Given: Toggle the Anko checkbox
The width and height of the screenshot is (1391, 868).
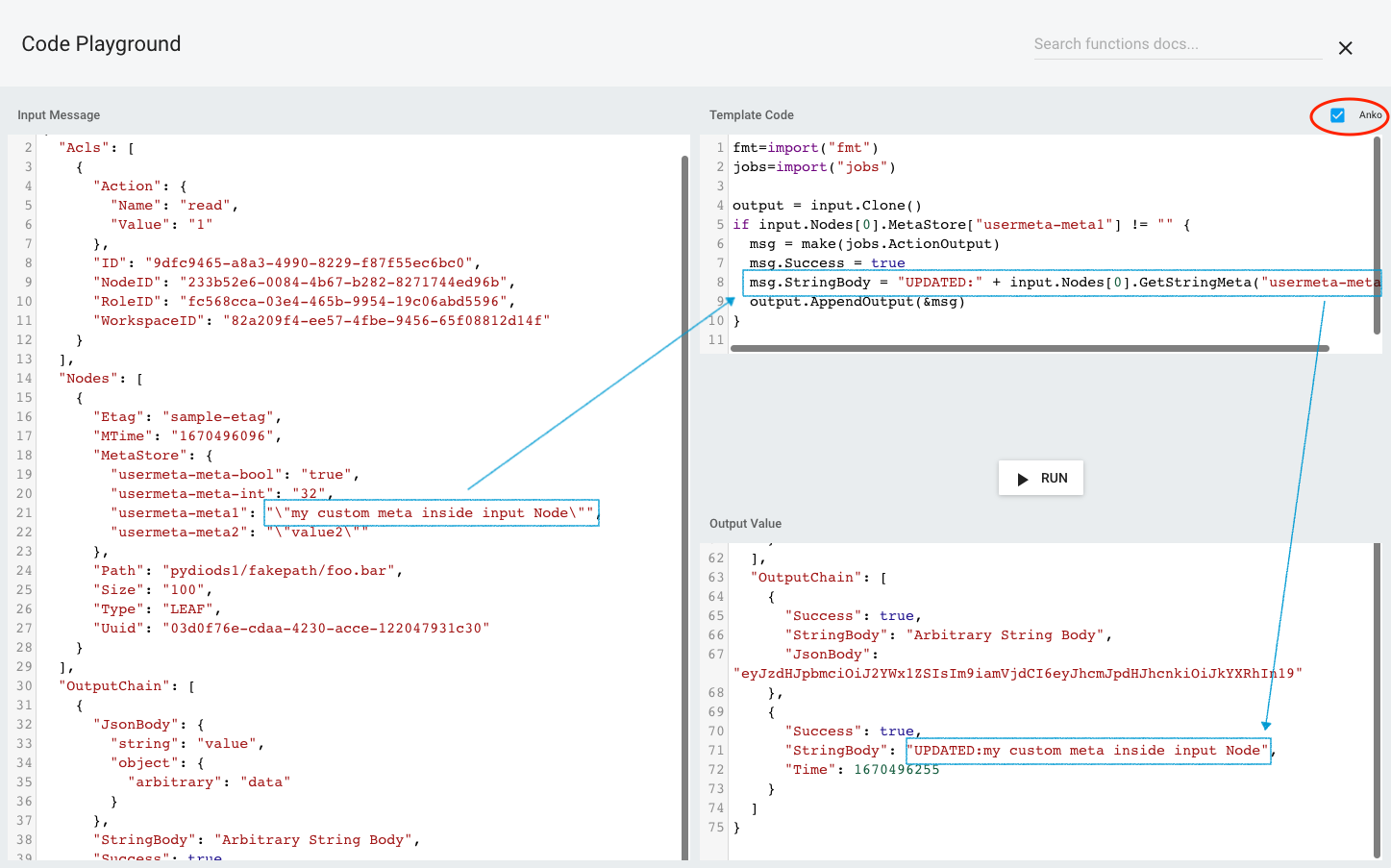Looking at the screenshot, I should (1337, 115).
